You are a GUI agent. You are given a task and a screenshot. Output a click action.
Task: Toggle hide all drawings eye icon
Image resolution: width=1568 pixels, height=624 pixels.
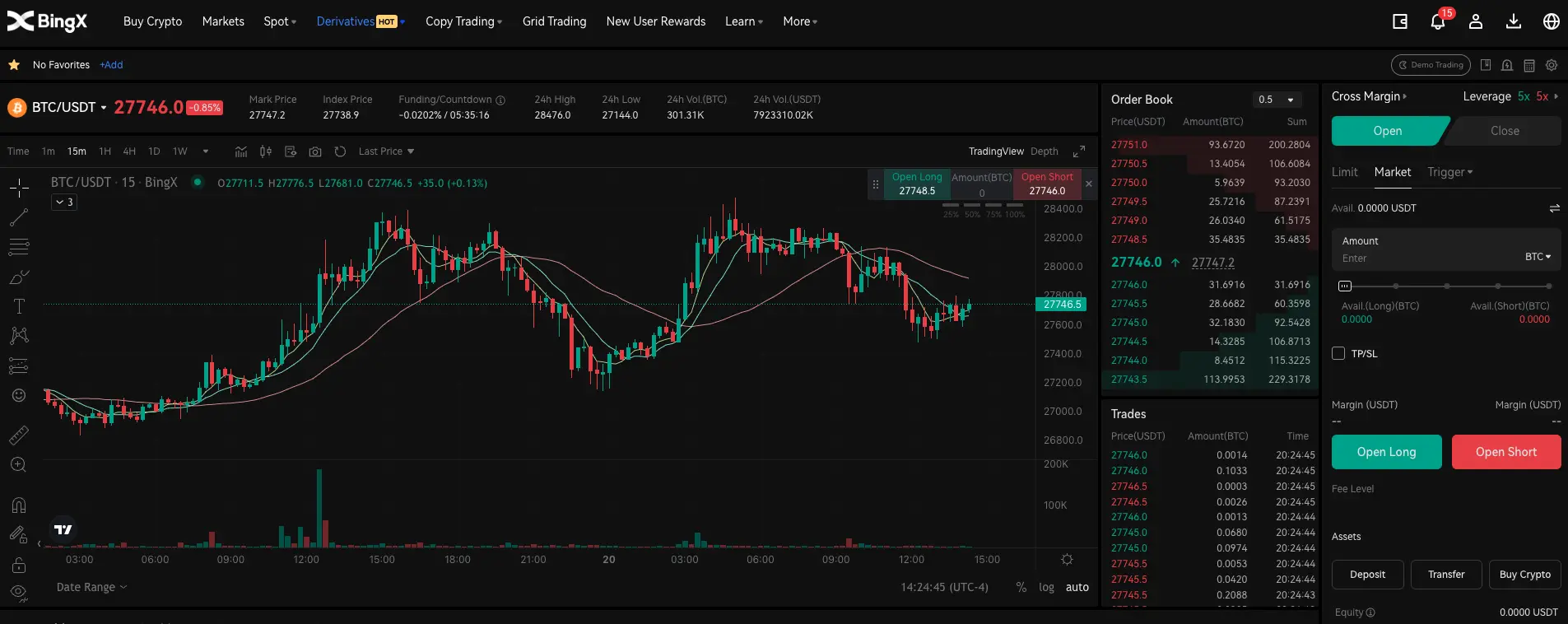19,593
